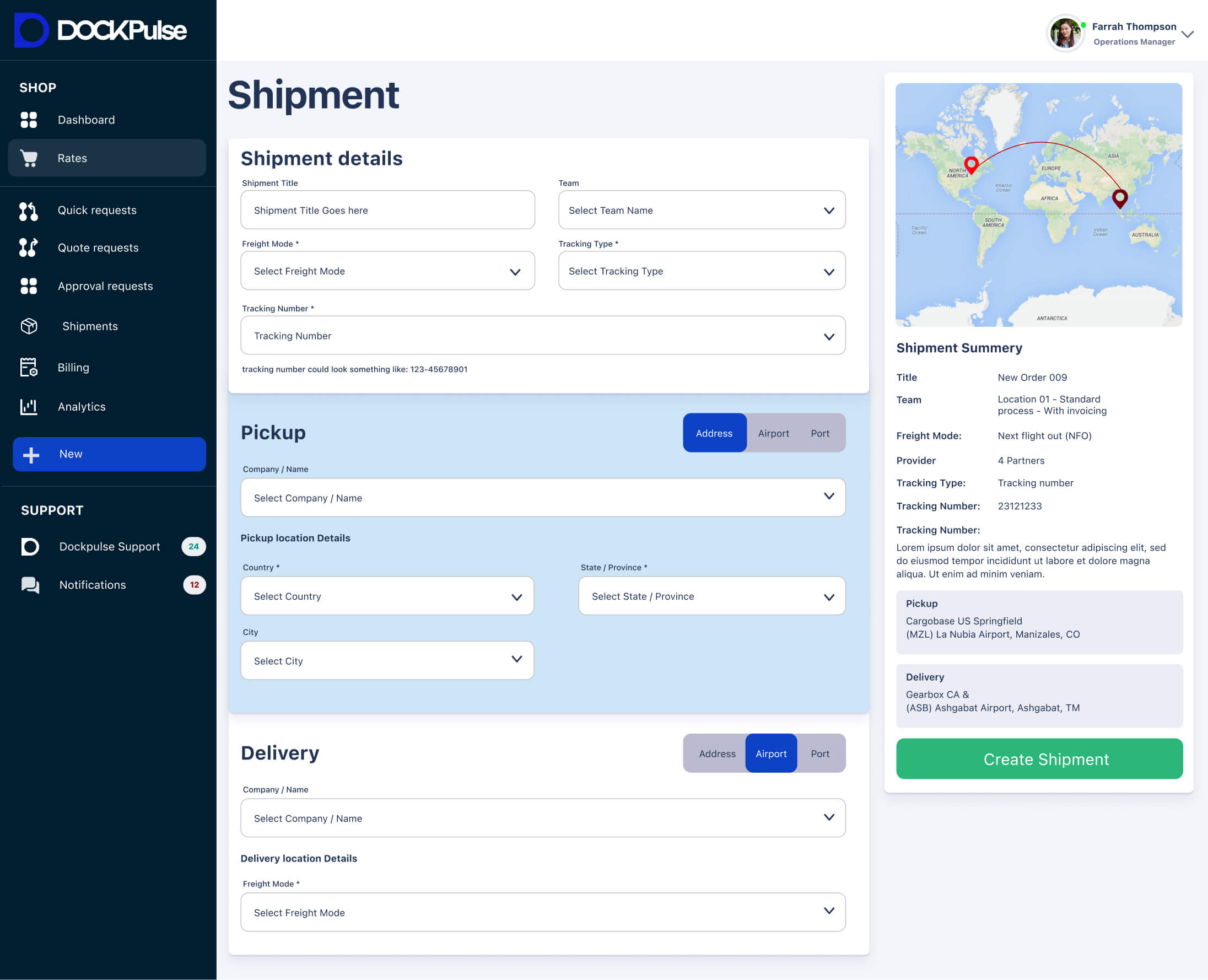The image size is (1208, 980).
Task: Click the Shipment Title input field
Action: pyautogui.click(x=387, y=210)
